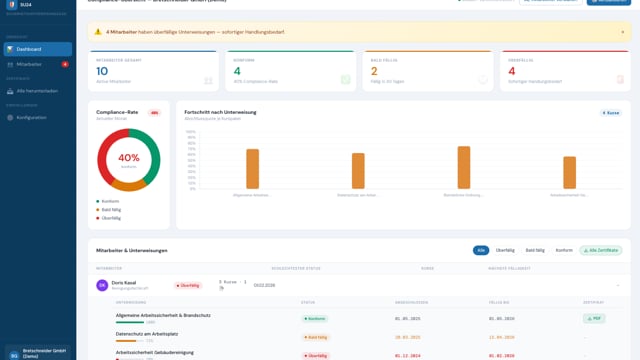Screen dimensions: 640x360
Task: Click the completion date 01.05.2025
Action: point(407,319)
